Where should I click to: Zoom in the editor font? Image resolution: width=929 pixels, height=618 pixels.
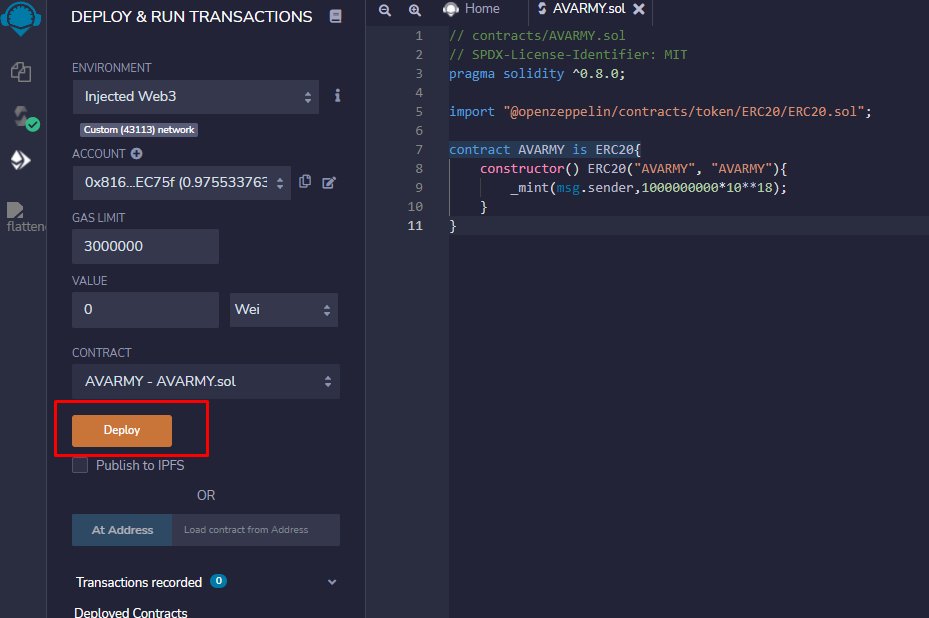415,10
